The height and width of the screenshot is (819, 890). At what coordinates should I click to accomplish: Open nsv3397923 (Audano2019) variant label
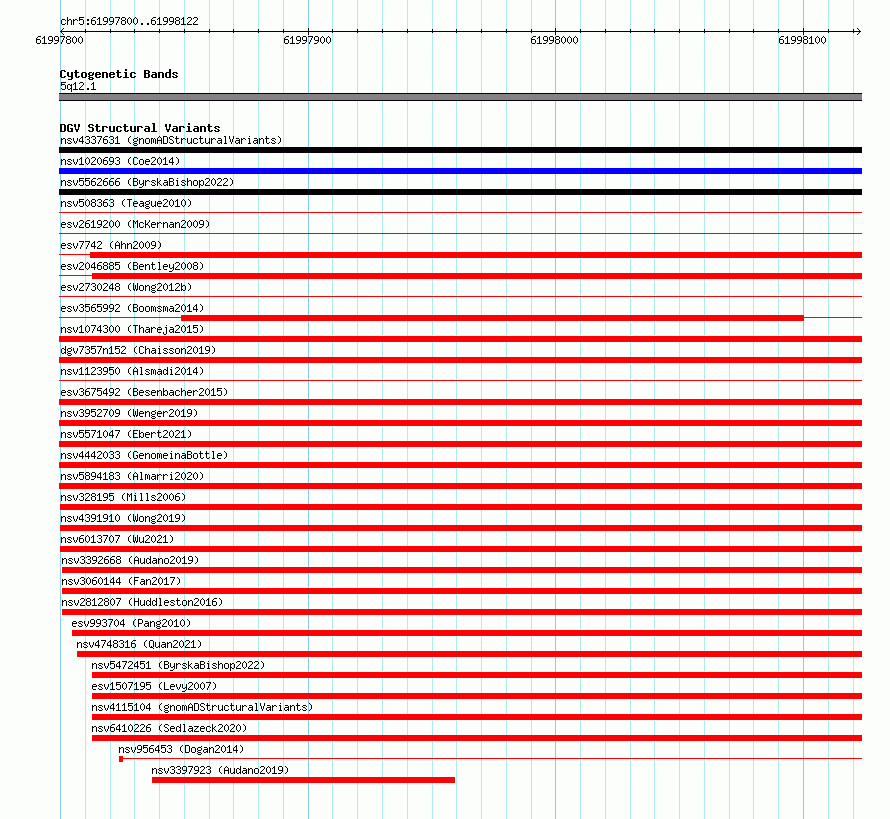pos(220,770)
